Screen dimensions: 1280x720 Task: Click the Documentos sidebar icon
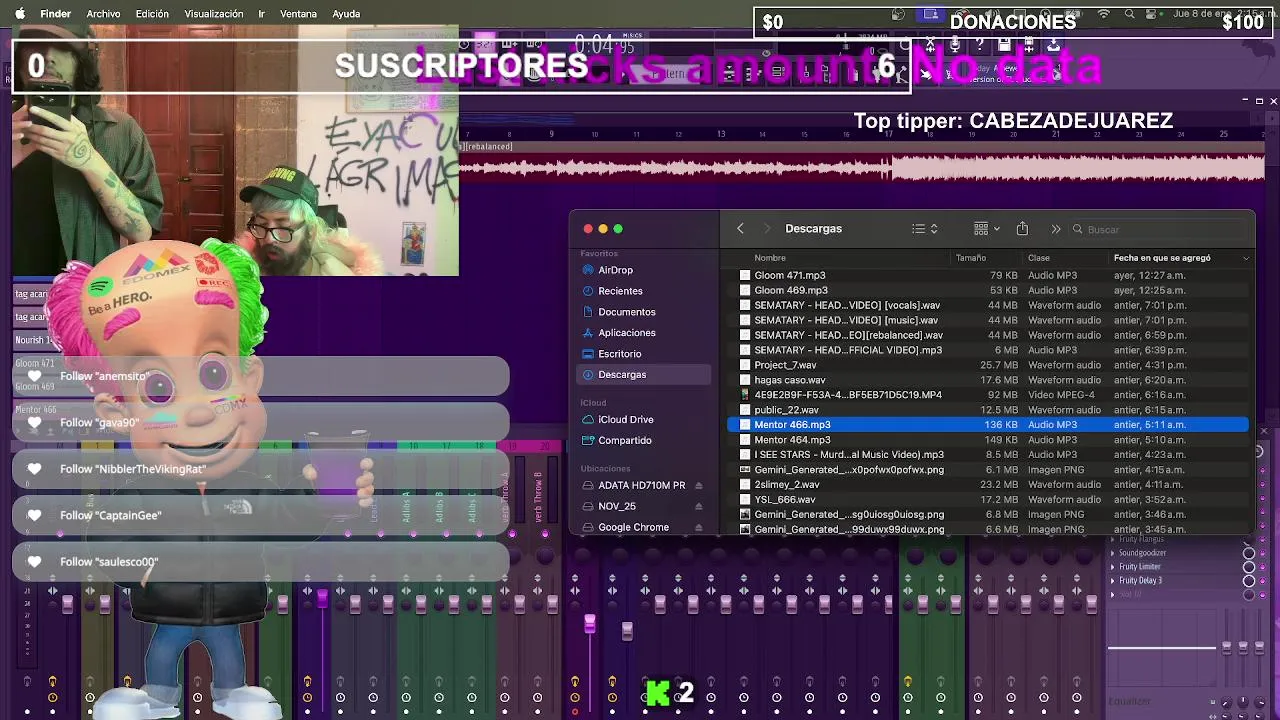[588, 312]
